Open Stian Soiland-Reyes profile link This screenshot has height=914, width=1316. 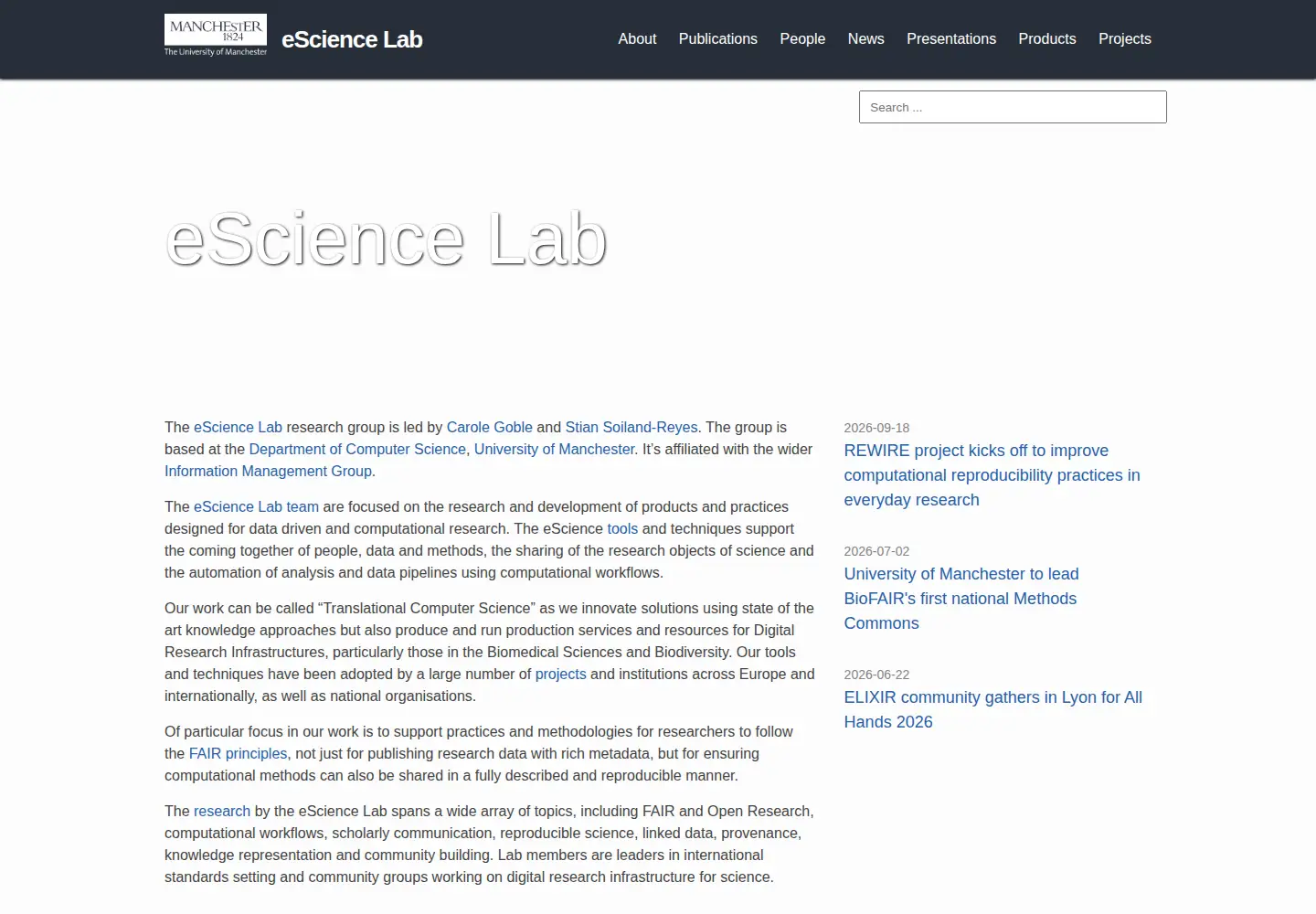(631, 427)
